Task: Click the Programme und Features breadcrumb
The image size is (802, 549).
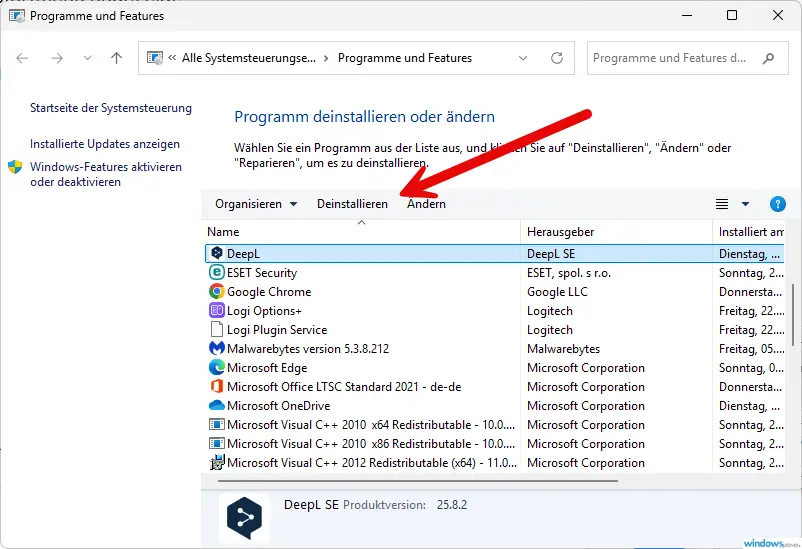Action: 405,58
